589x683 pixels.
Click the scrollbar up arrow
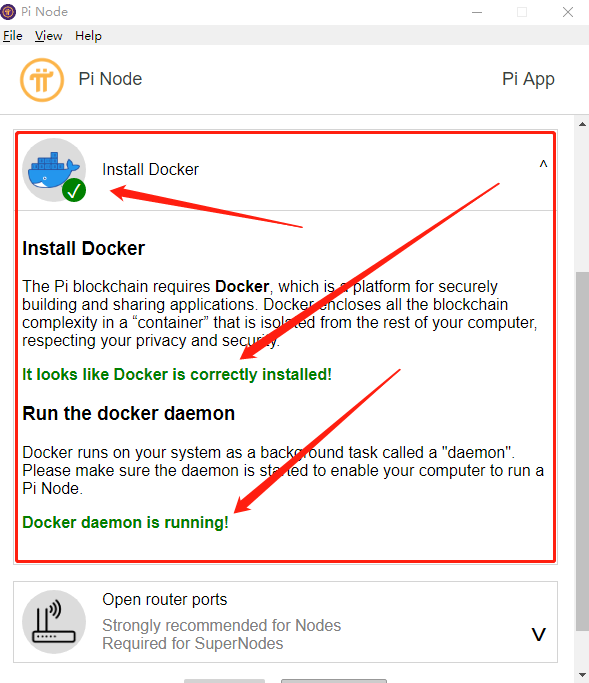(582, 124)
